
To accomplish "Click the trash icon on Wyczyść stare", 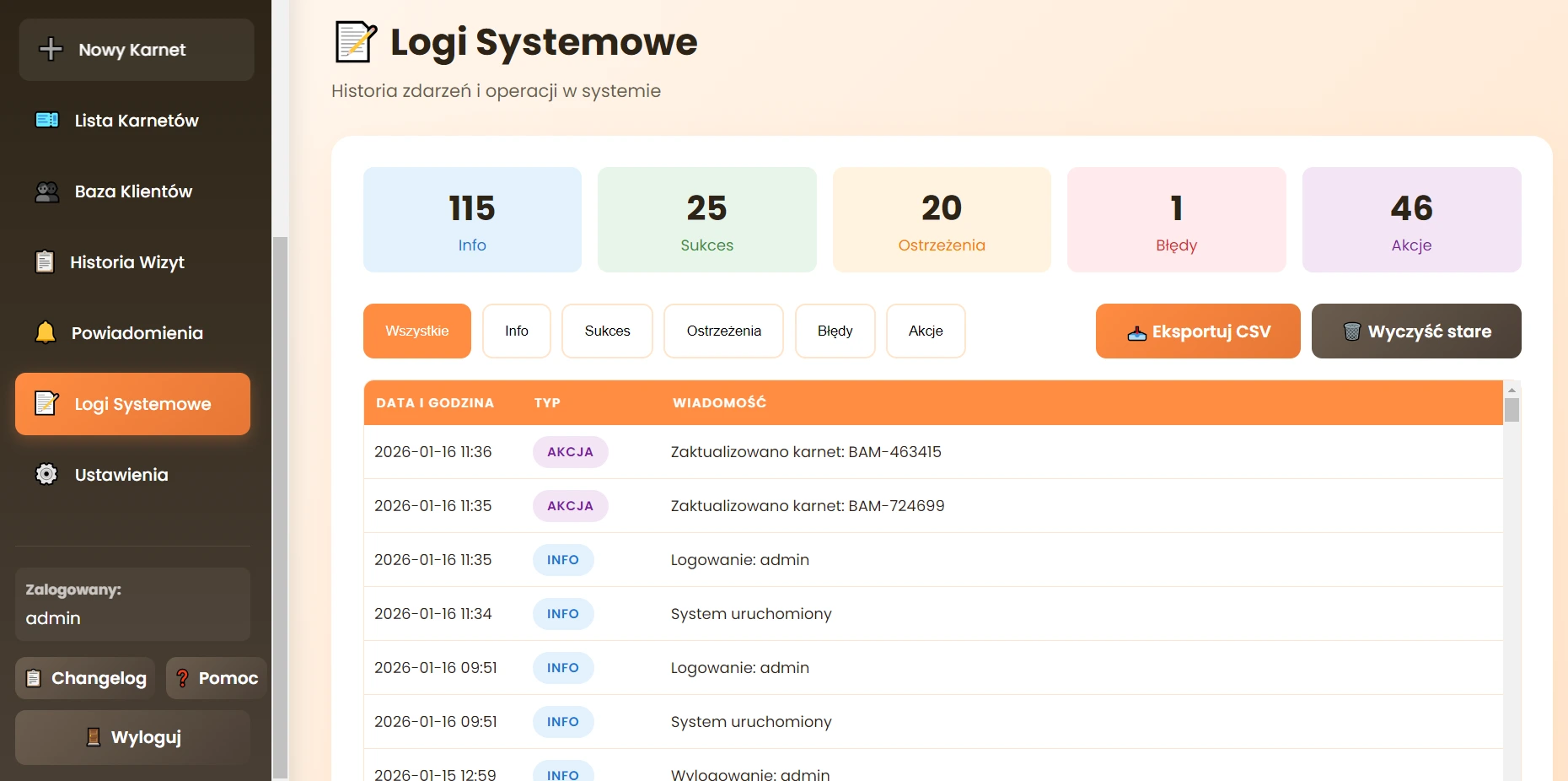I will point(1351,331).
